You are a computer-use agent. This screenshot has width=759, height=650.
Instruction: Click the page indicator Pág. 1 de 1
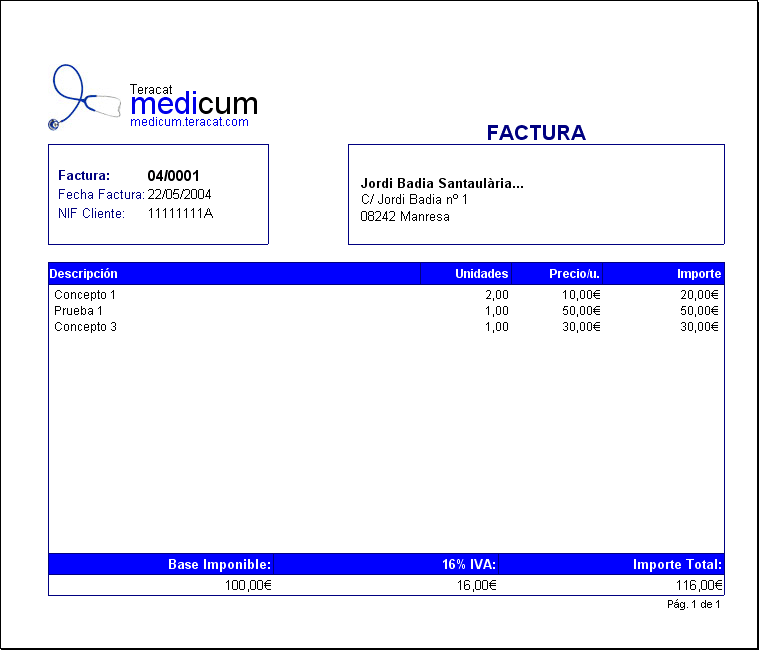(694, 604)
